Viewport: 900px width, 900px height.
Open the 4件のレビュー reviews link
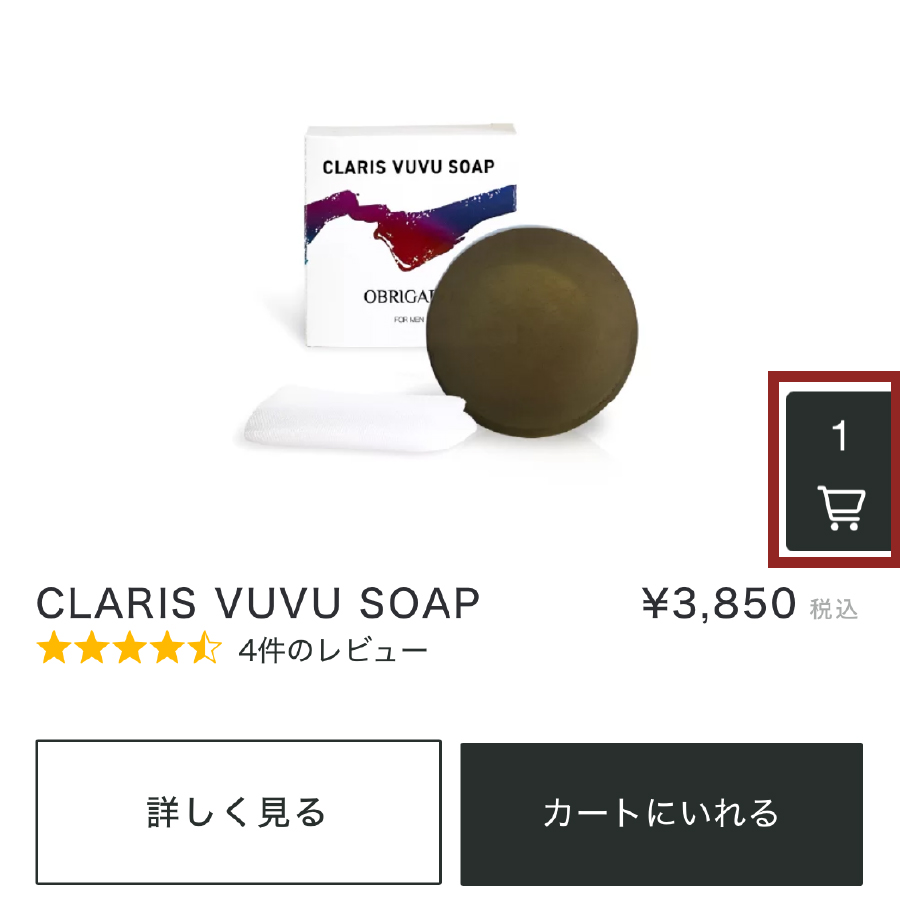coord(333,650)
